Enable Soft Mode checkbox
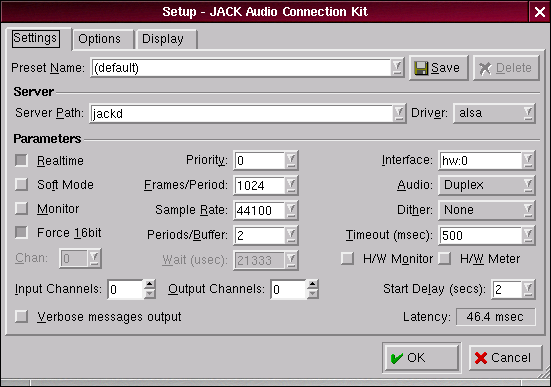 pyautogui.click(x=21, y=185)
